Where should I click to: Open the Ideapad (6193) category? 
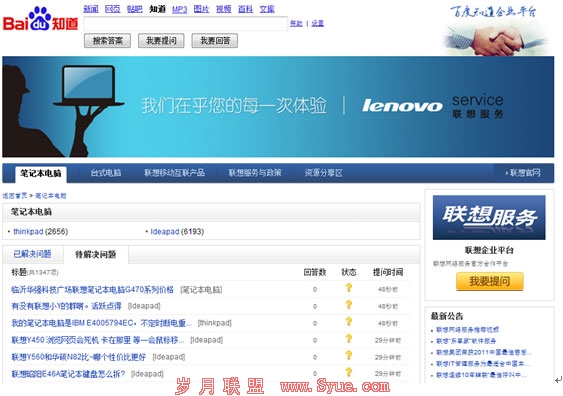coord(177,232)
